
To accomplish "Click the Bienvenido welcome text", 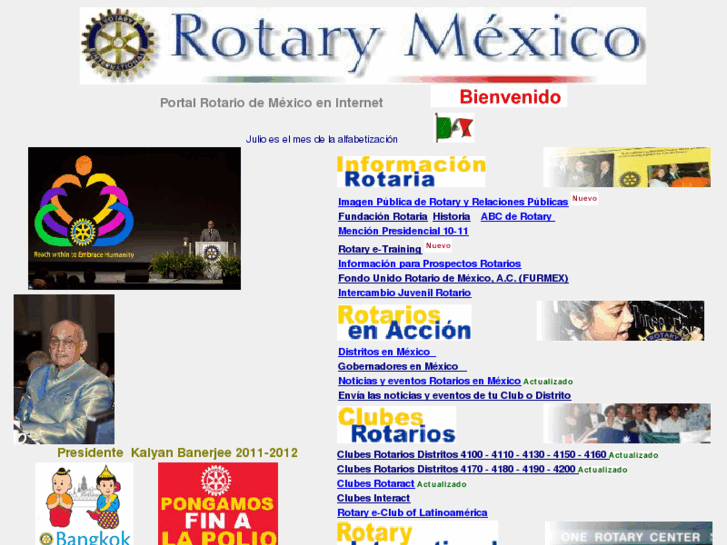I will pos(510,97).
